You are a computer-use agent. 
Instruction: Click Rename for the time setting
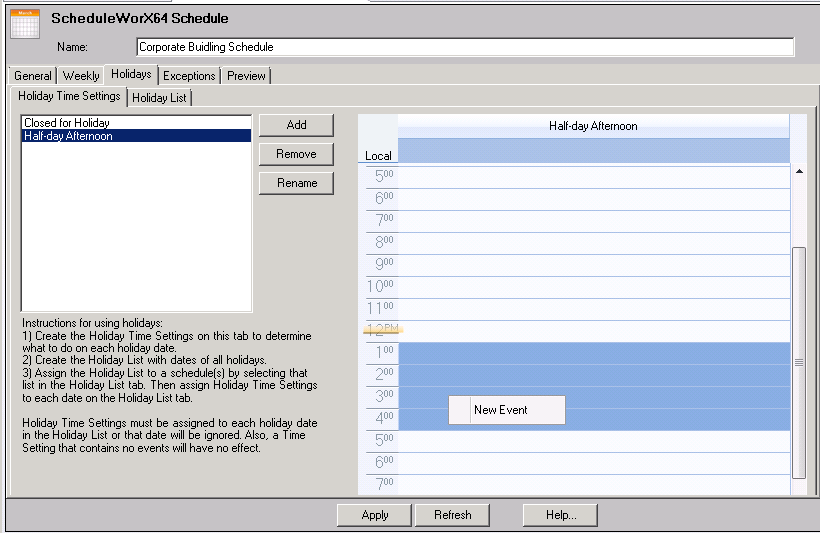pyautogui.click(x=296, y=183)
